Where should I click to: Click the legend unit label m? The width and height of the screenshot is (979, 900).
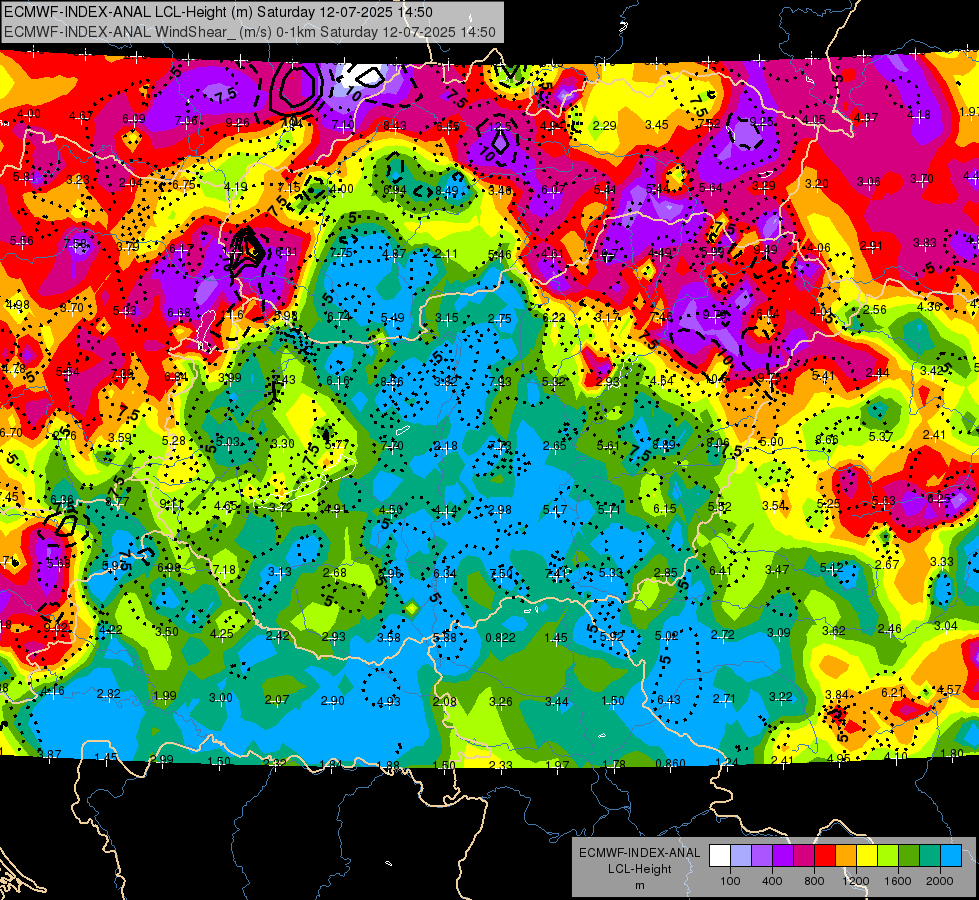pyautogui.click(x=639, y=885)
